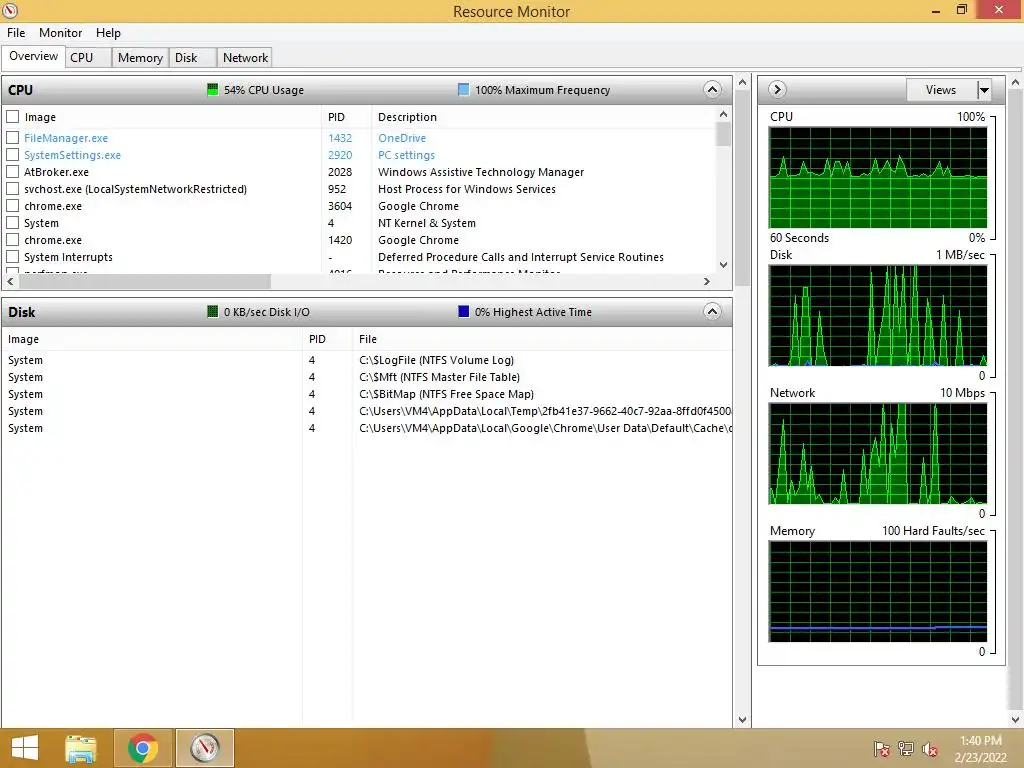1024x768 pixels.
Task: Switch to the Network tab
Action: tap(246, 57)
